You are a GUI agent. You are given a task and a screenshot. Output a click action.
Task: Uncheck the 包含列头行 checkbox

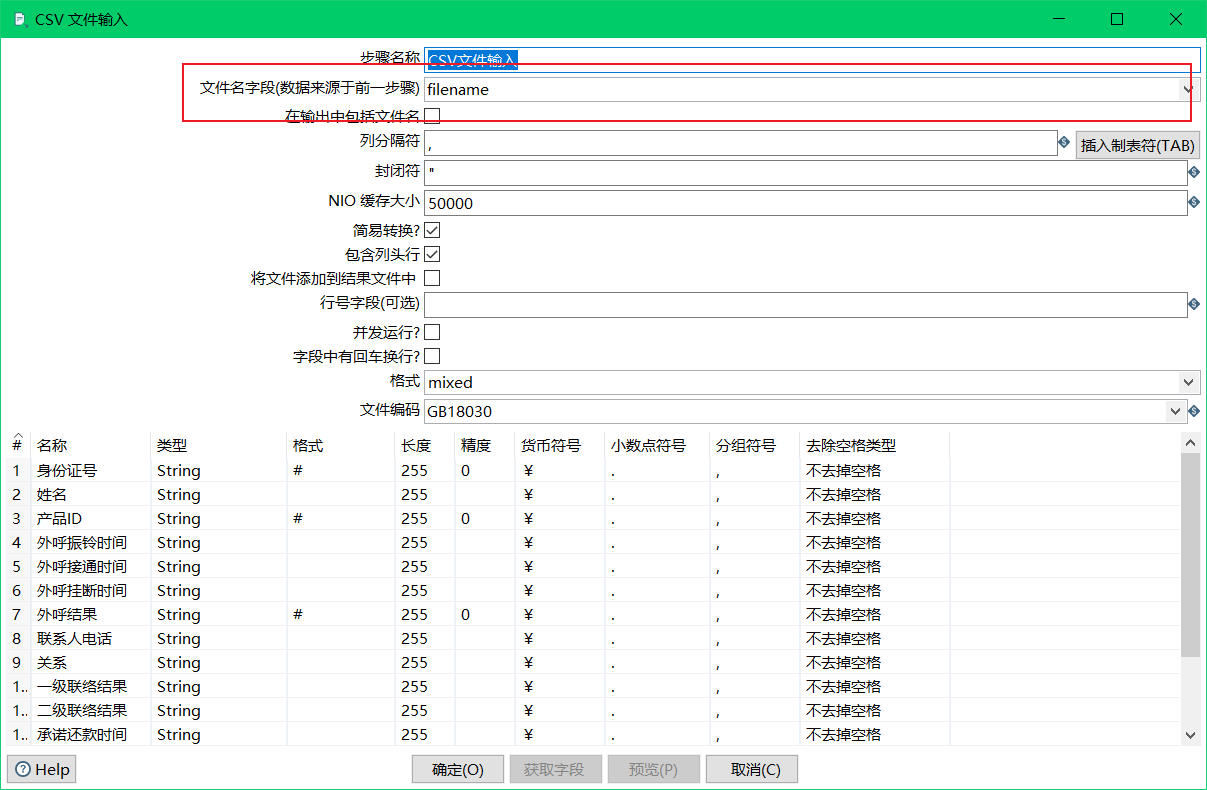pos(432,254)
